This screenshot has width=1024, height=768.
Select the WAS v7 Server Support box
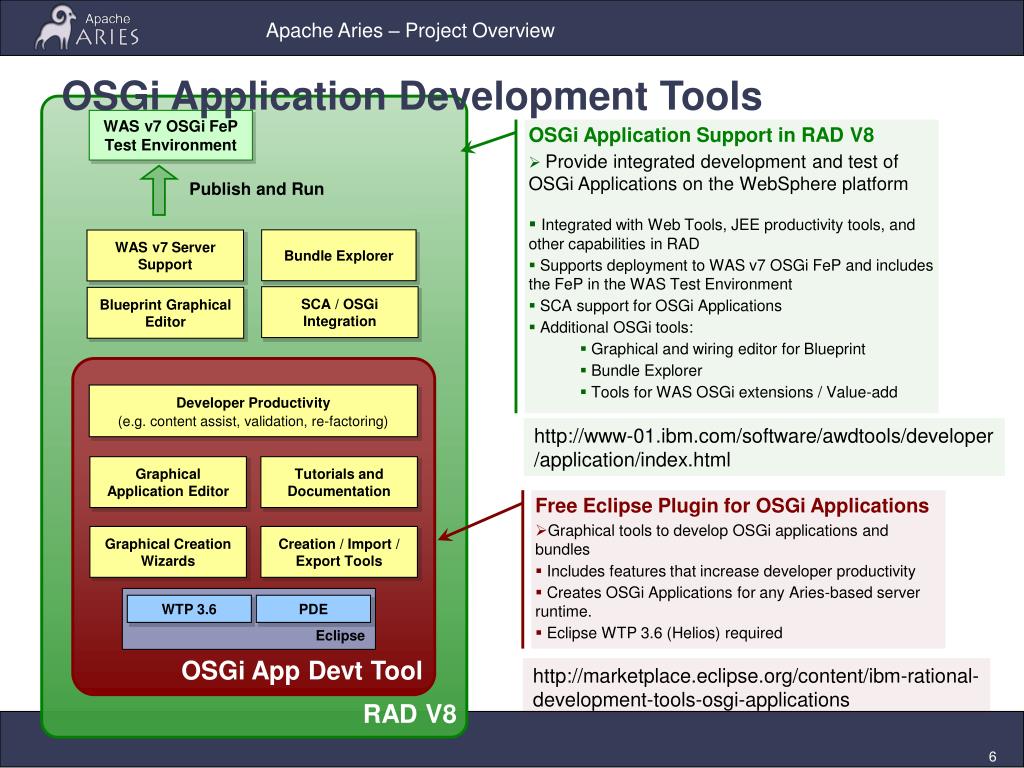tap(165, 255)
